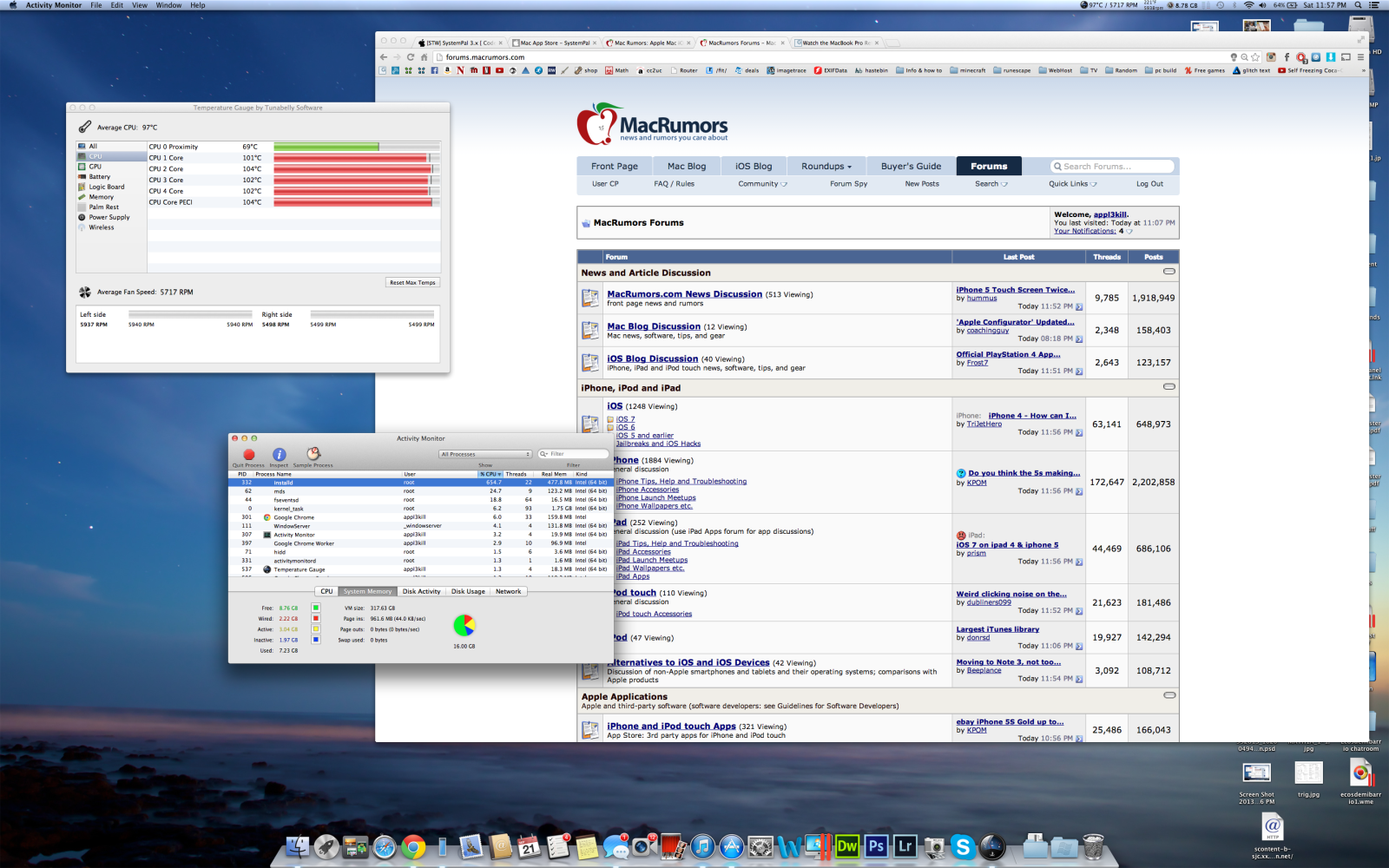Switch to the Disk Usage tab

click(x=468, y=591)
